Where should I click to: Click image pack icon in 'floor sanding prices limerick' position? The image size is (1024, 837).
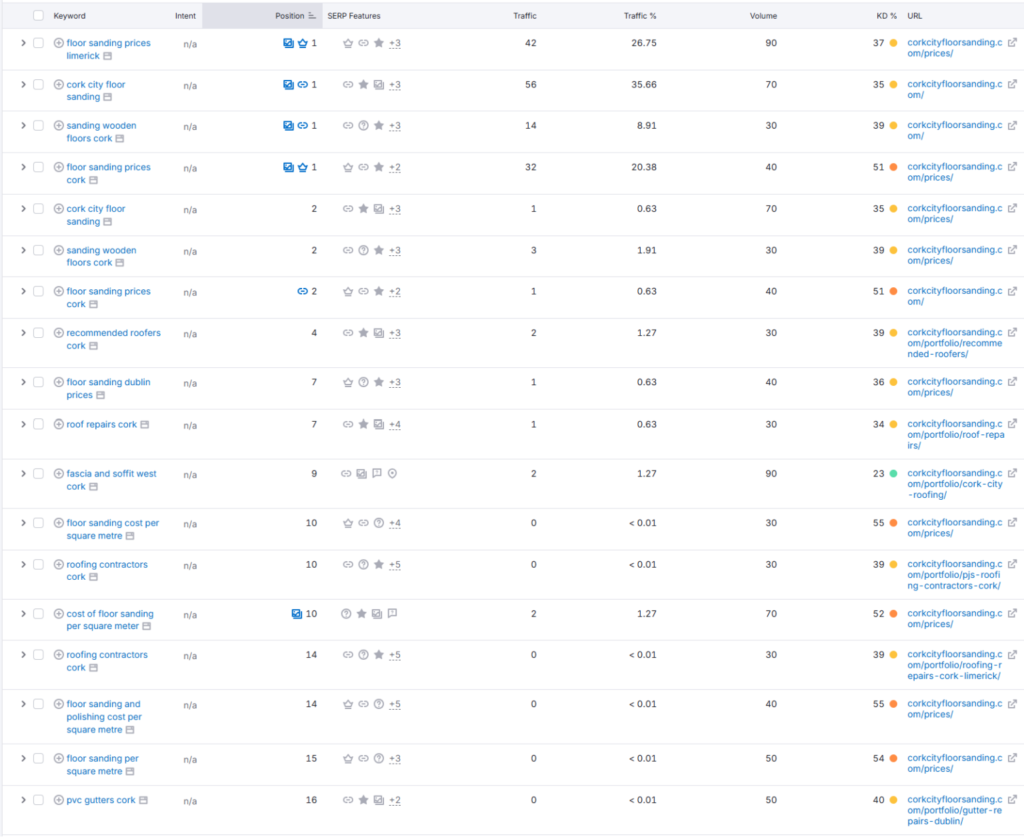288,43
